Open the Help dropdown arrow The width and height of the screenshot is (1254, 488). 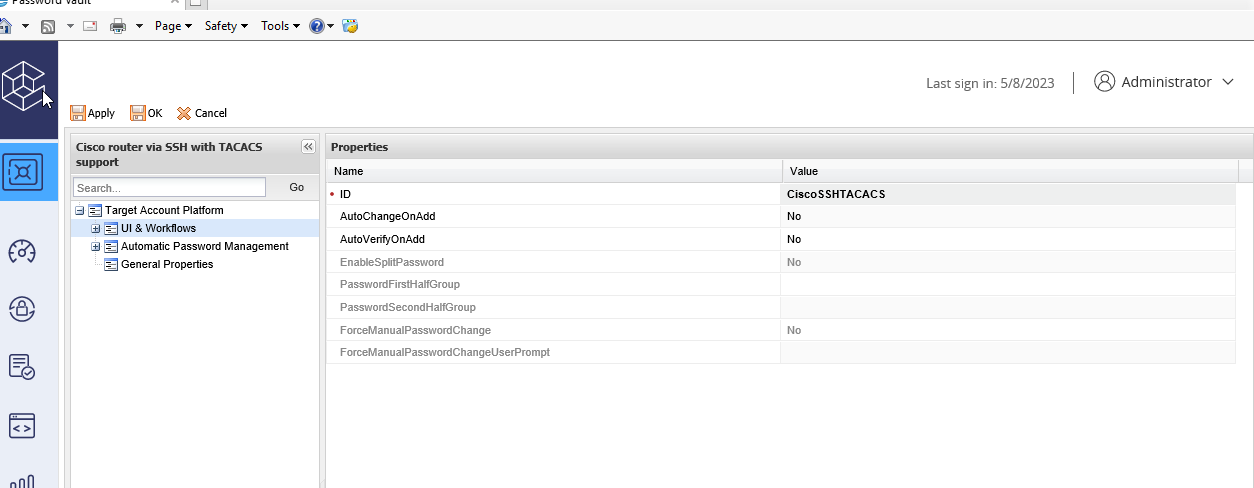(331, 26)
